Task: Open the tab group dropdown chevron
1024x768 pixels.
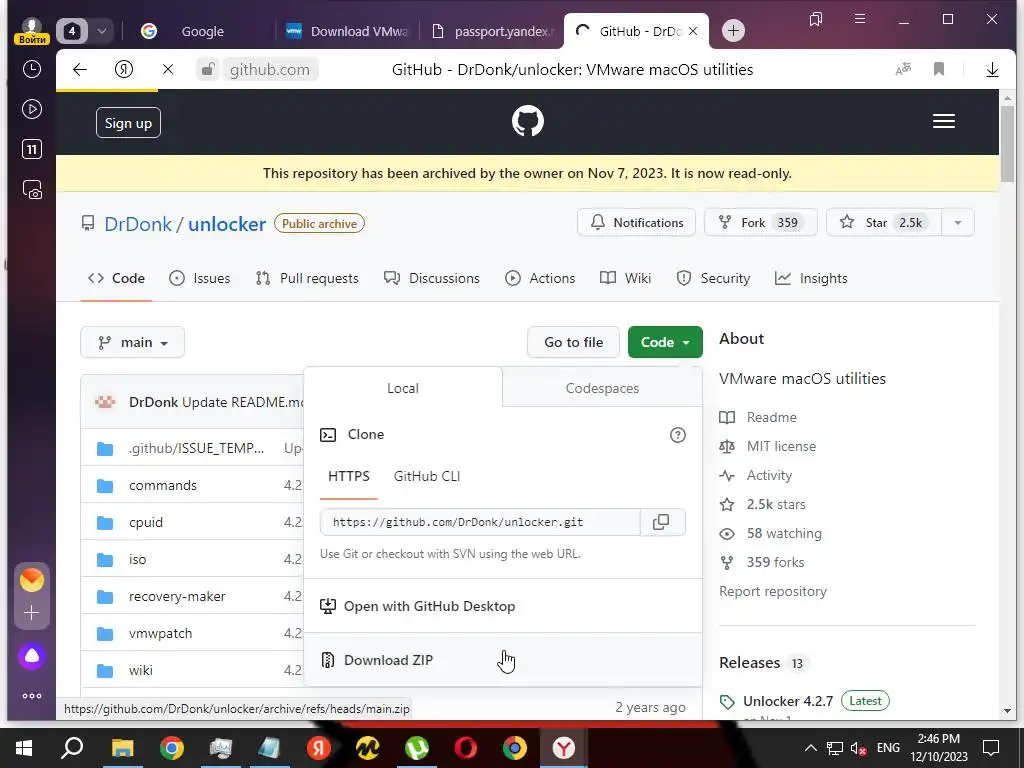Action: (102, 31)
